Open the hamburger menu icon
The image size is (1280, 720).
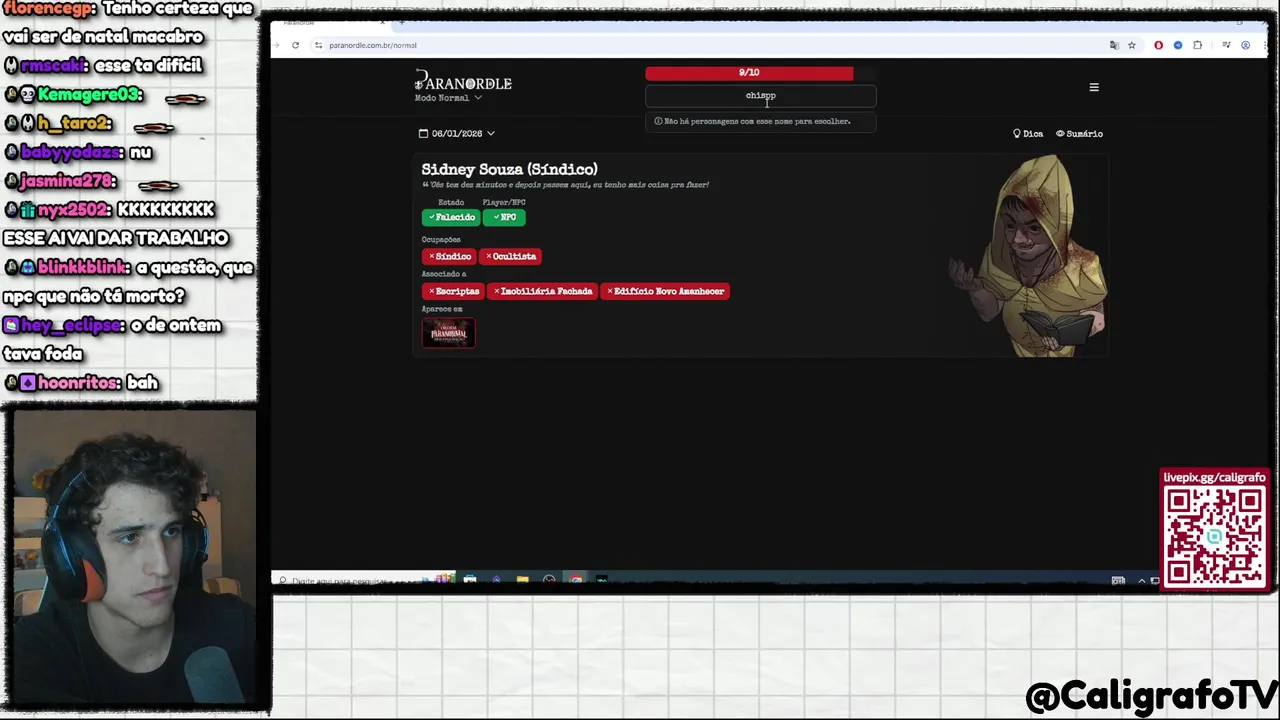click(1094, 87)
